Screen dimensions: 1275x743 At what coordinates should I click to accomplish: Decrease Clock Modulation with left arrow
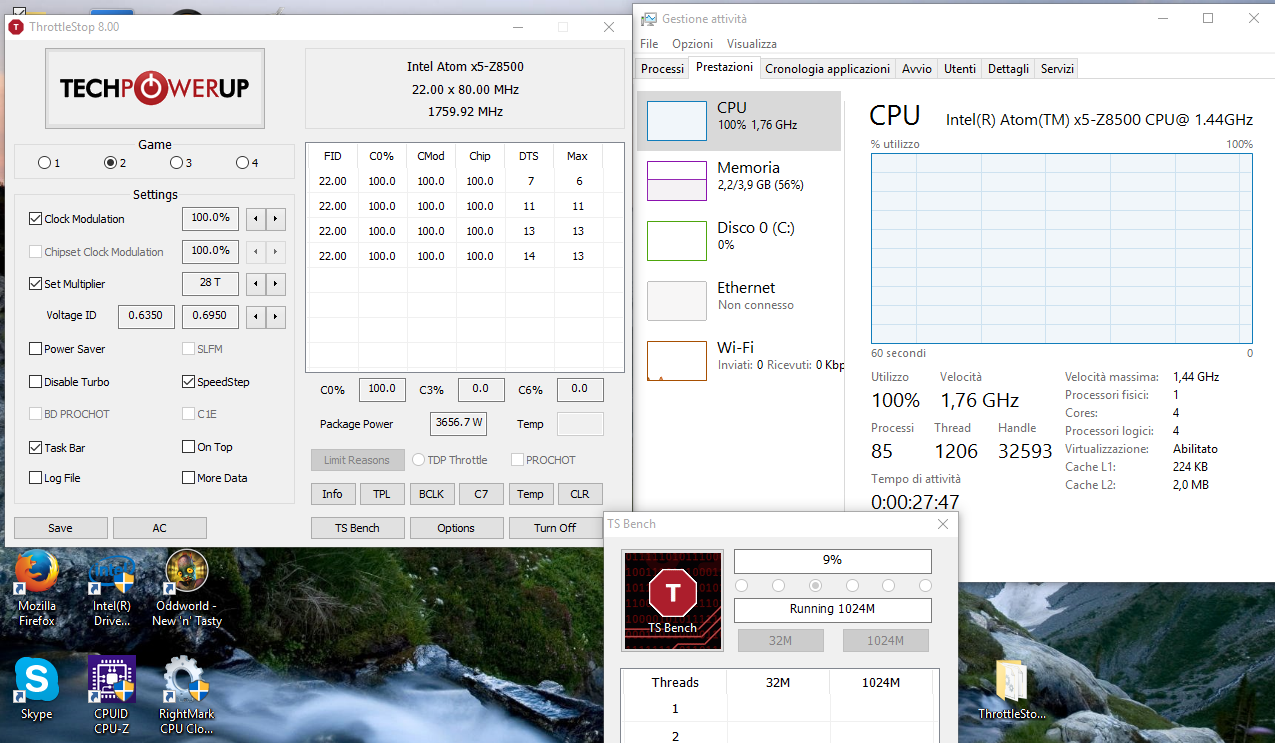tap(256, 219)
